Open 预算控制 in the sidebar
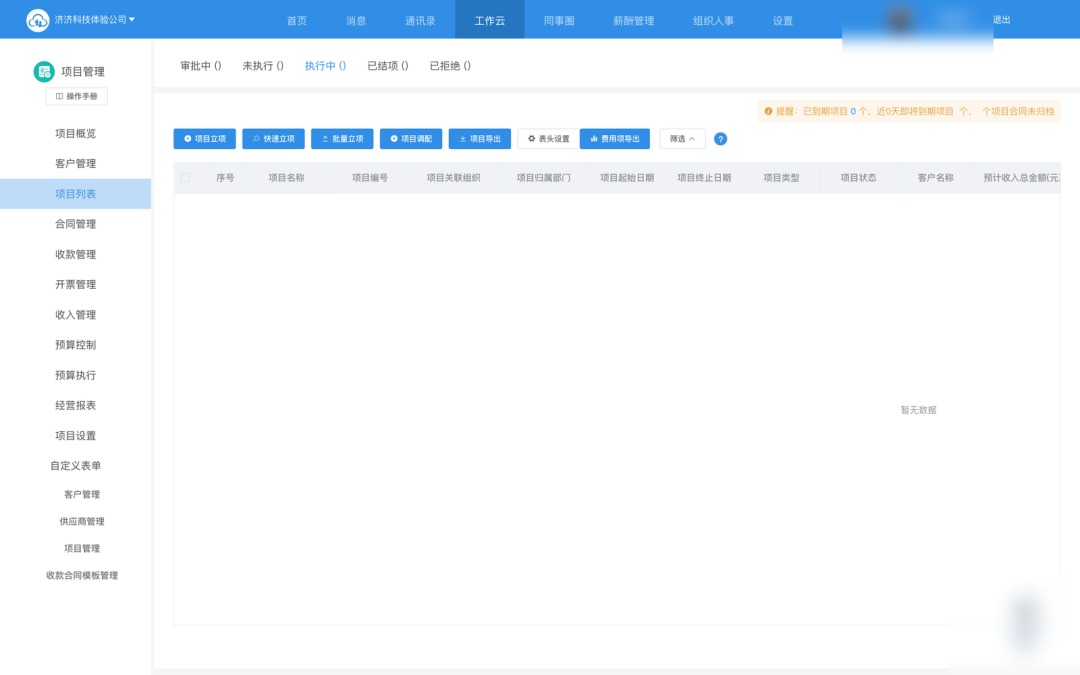 point(76,344)
